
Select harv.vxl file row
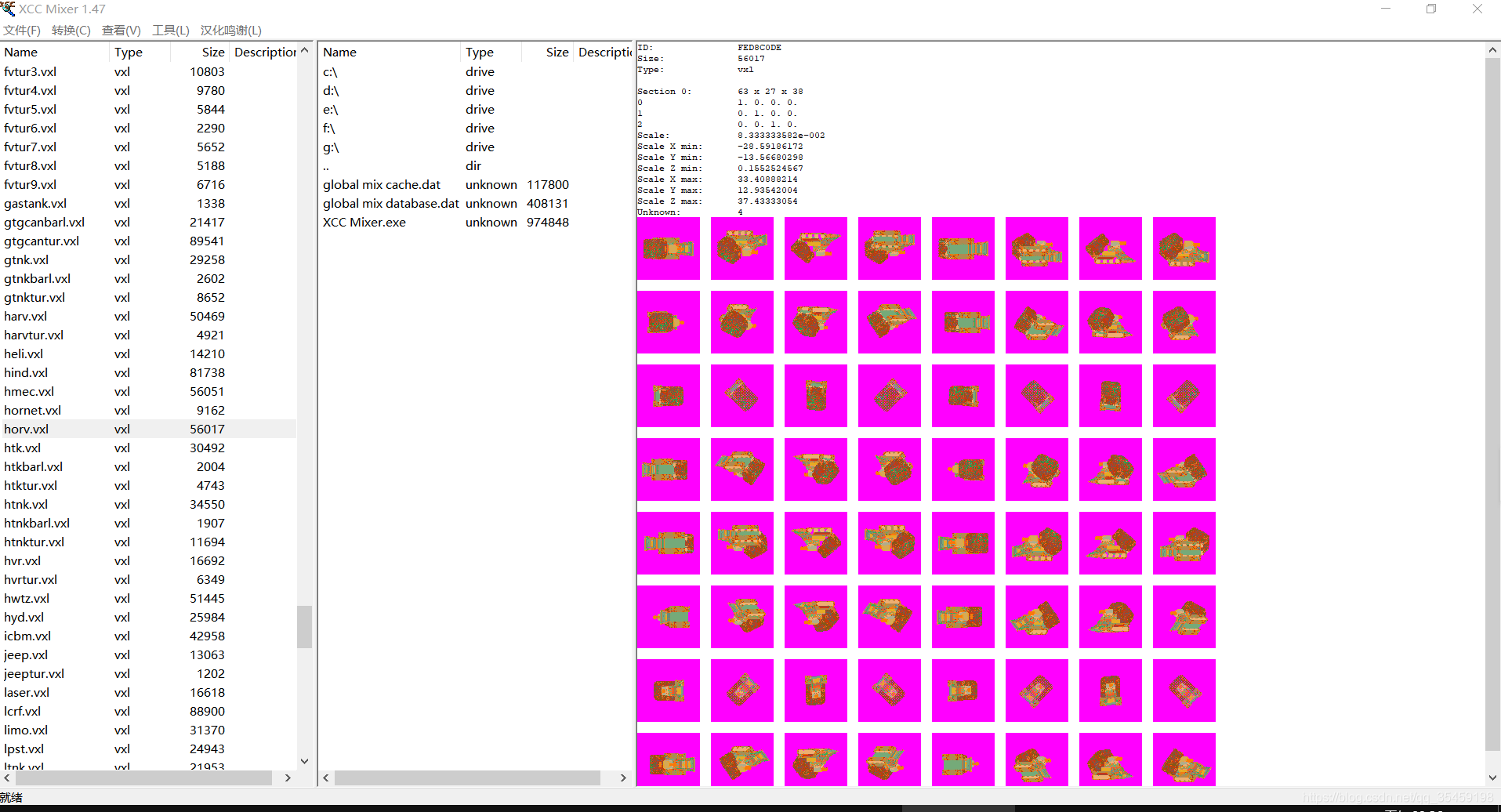pyautogui.click(x=149, y=317)
